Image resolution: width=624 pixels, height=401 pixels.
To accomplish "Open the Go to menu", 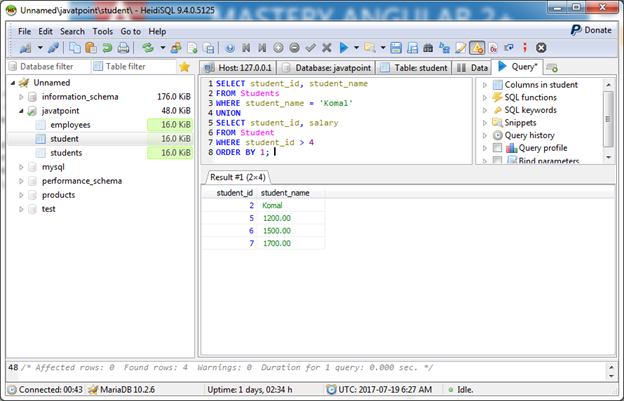I will point(131,31).
